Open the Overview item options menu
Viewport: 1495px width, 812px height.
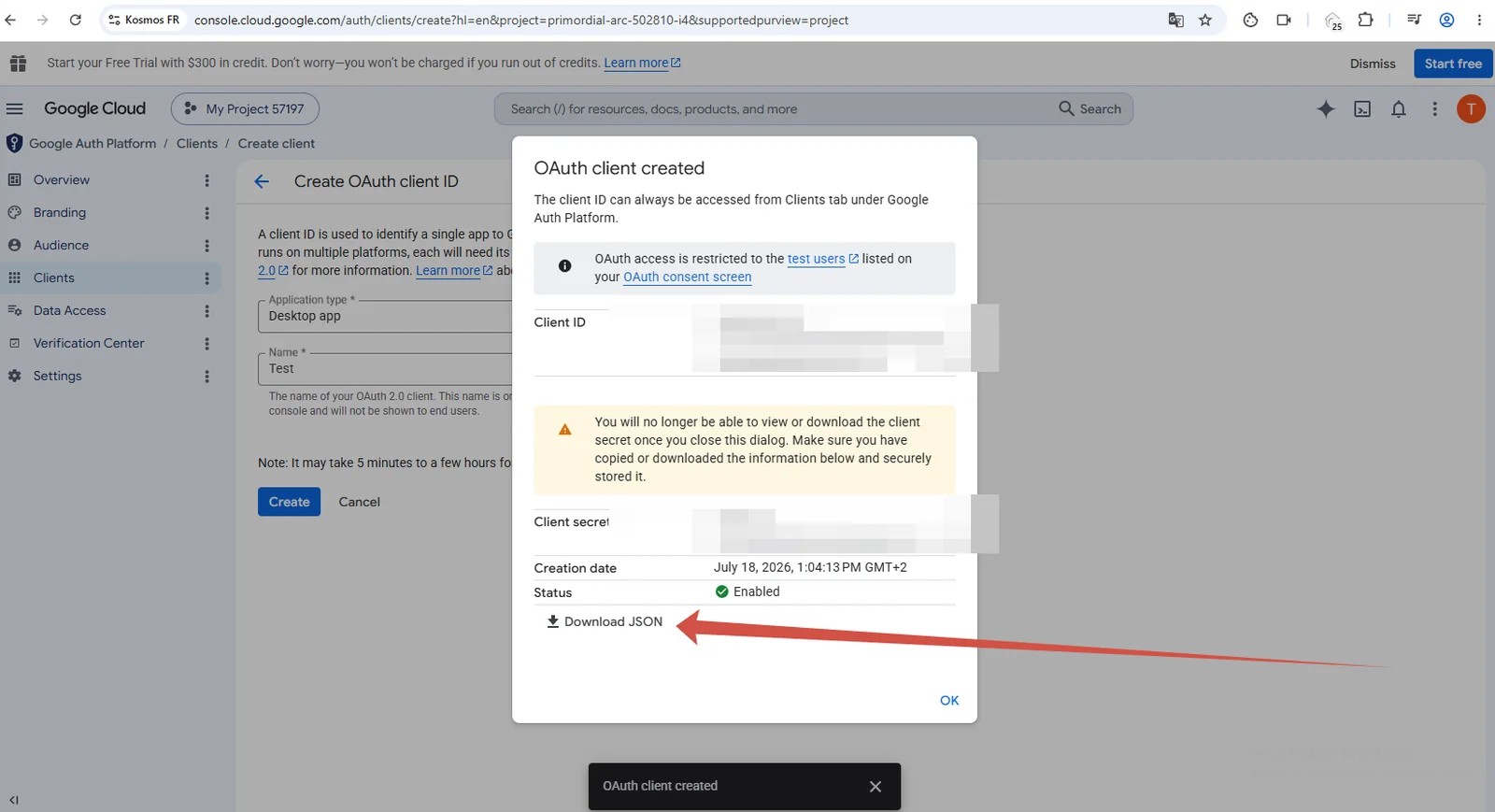pyautogui.click(x=206, y=180)
